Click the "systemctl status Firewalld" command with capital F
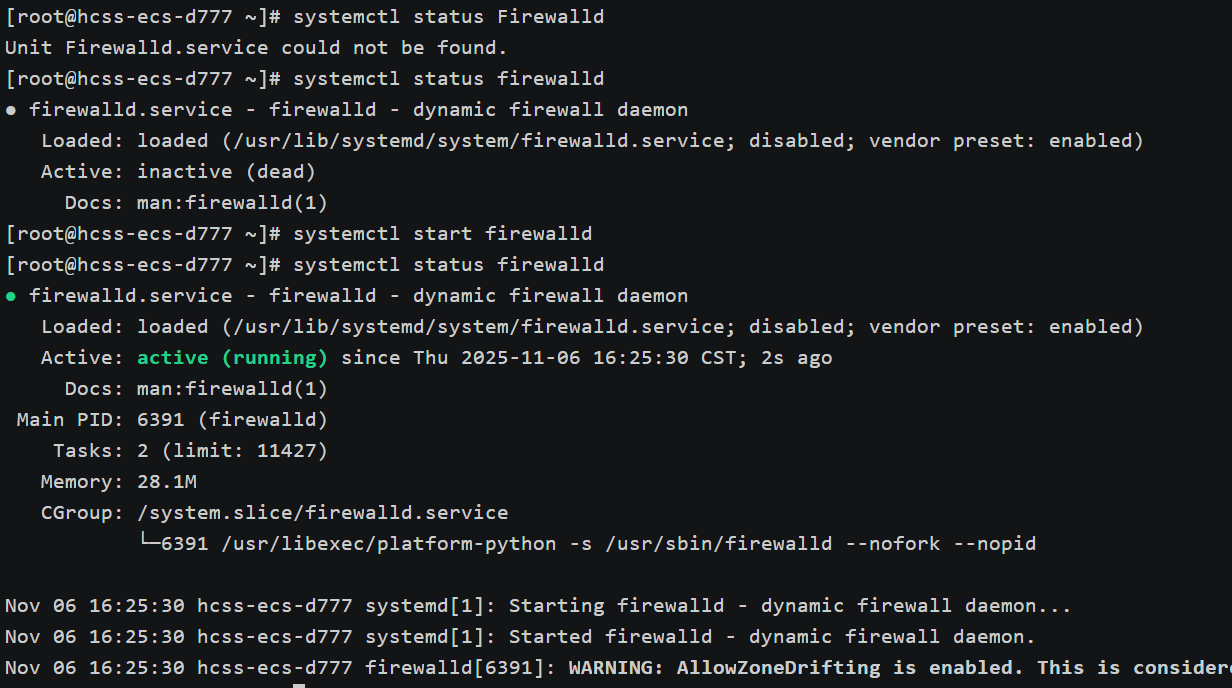This screenshot has height=688, width=1232. coord(448,17)
